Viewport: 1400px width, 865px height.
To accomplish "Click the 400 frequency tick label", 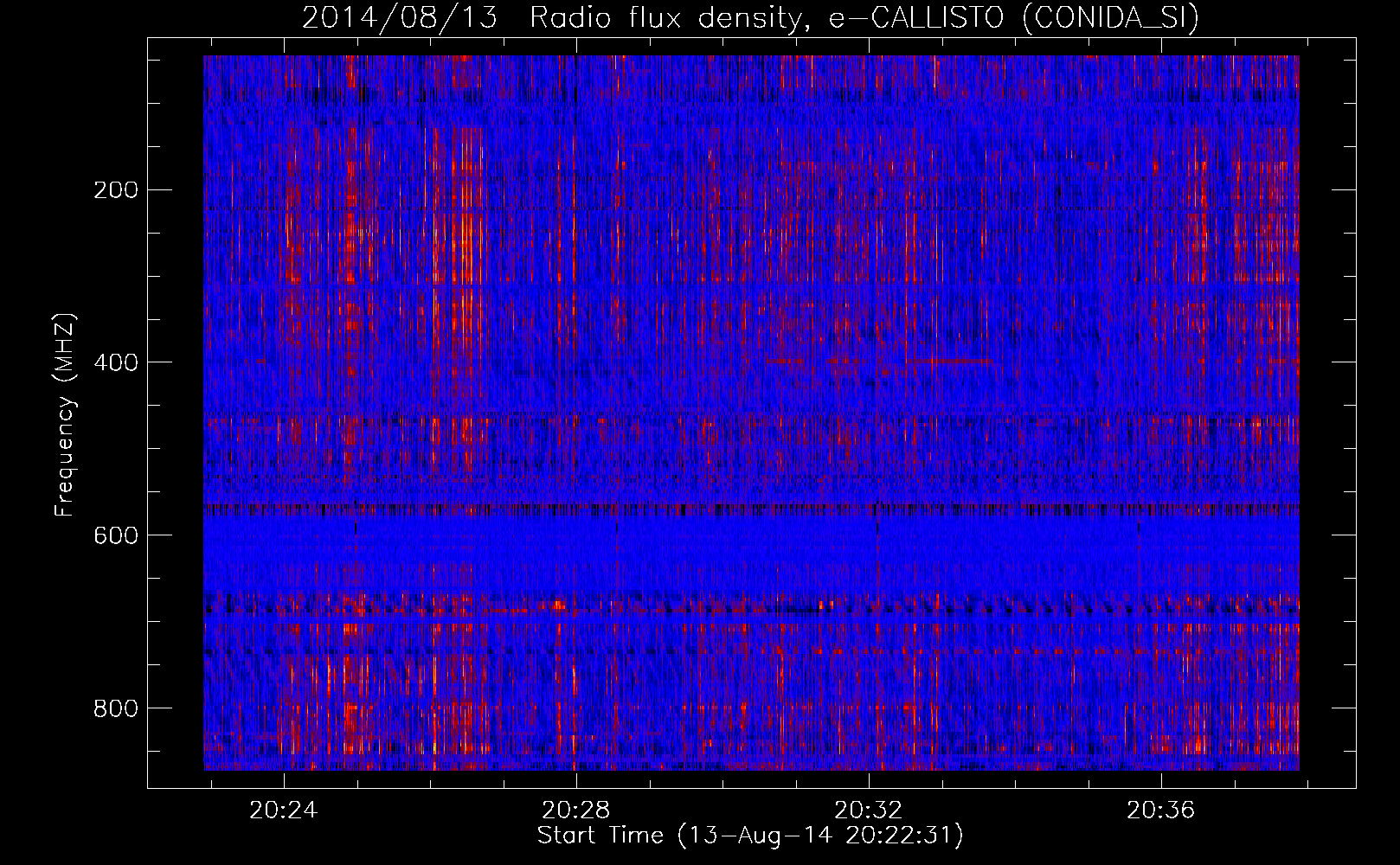I will click(116, 362).
